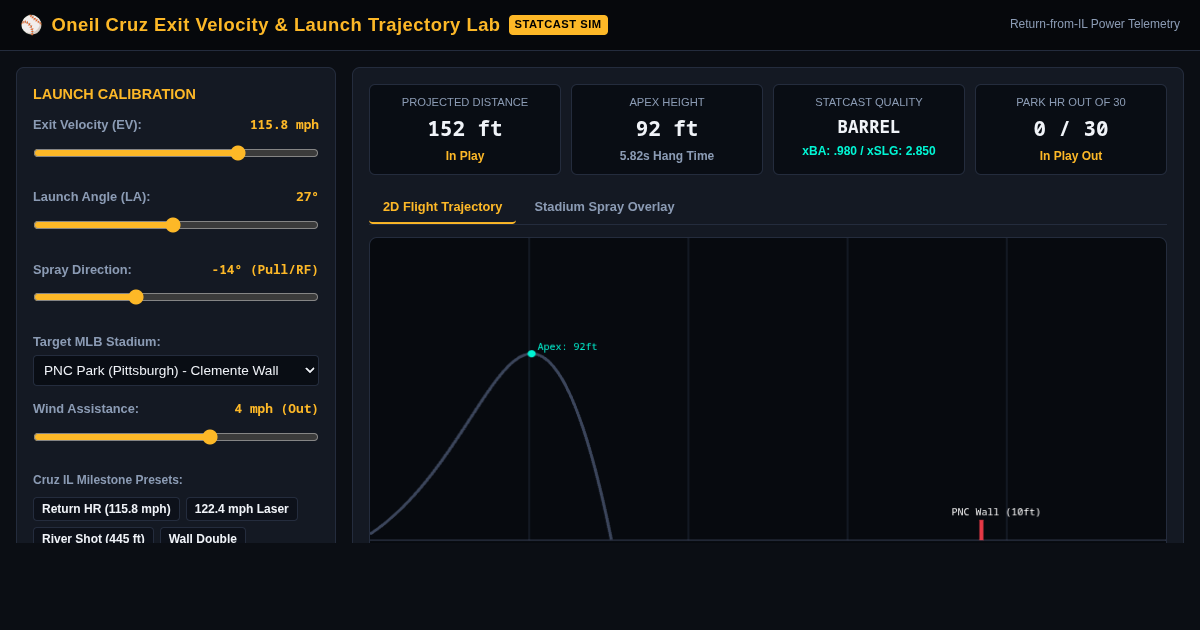Click the 115.8 mph exit velocity readout
Screen dimensions: 1200x630
pos(284,125)
